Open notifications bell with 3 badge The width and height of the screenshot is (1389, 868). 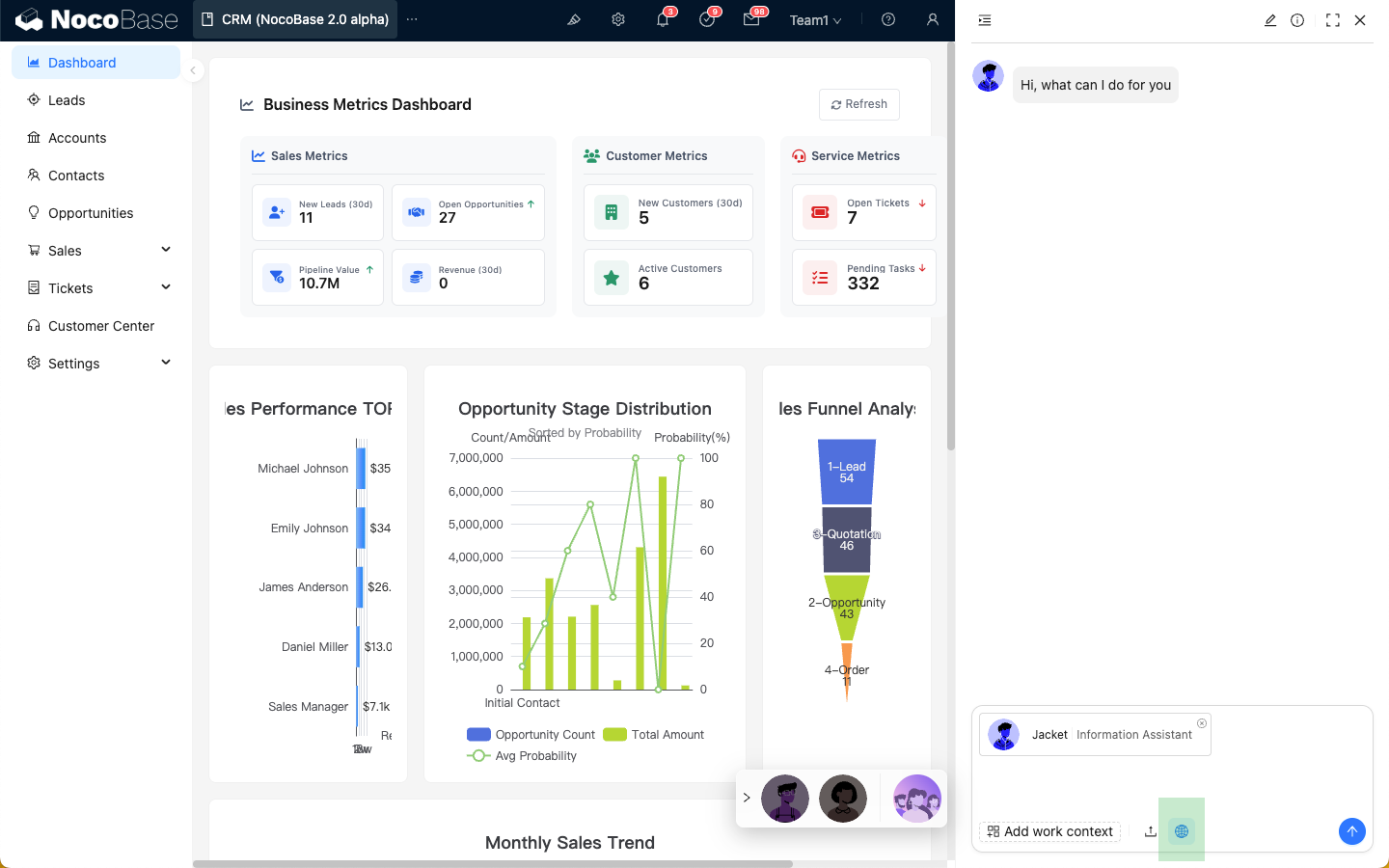click(x=663, y=19)
